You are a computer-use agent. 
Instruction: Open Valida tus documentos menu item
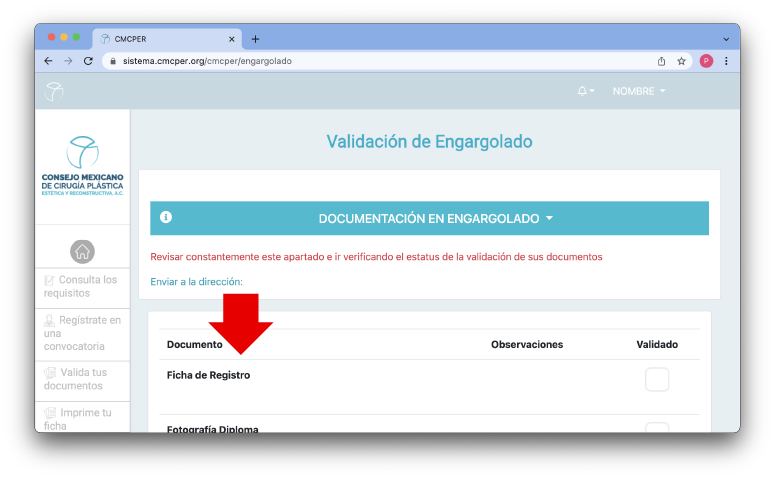82,379
